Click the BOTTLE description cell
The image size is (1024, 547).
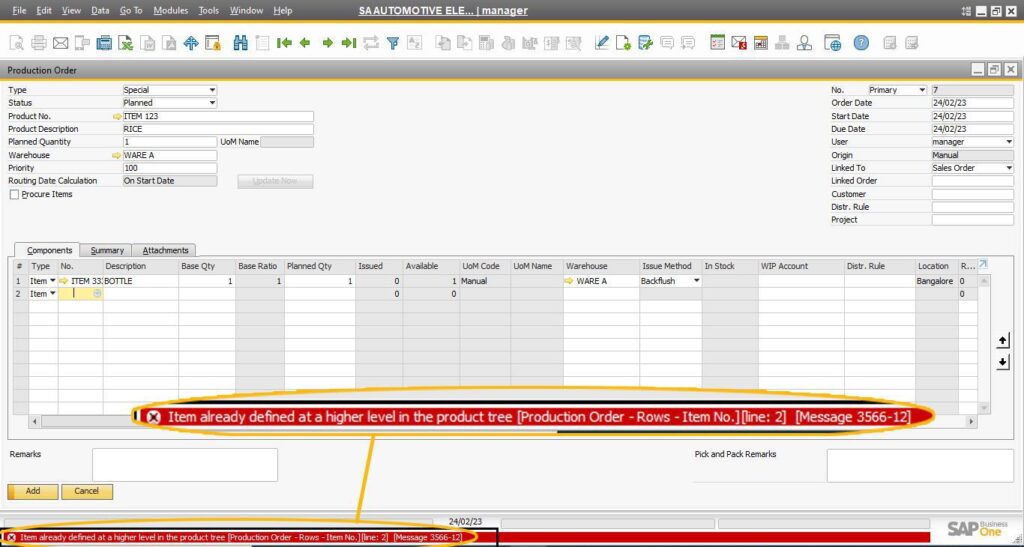[x=140, y=281]
